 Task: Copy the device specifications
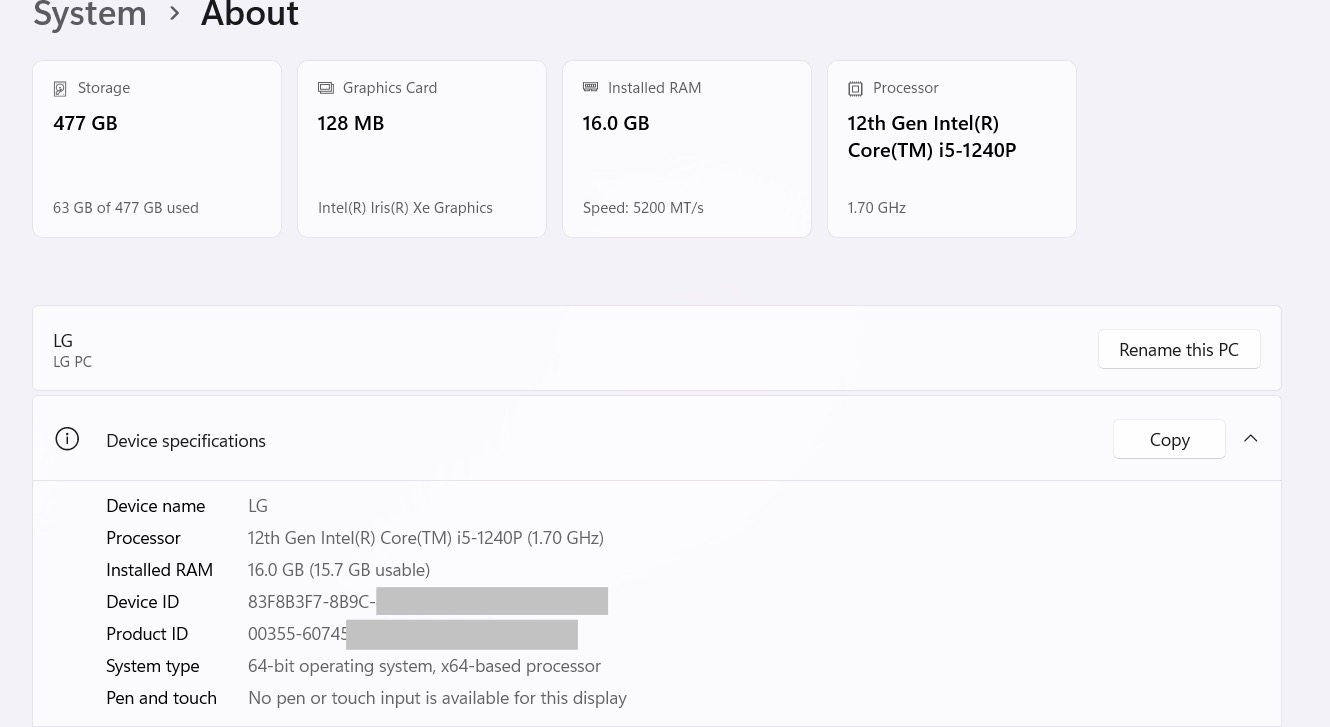(x=1169, y=439)
